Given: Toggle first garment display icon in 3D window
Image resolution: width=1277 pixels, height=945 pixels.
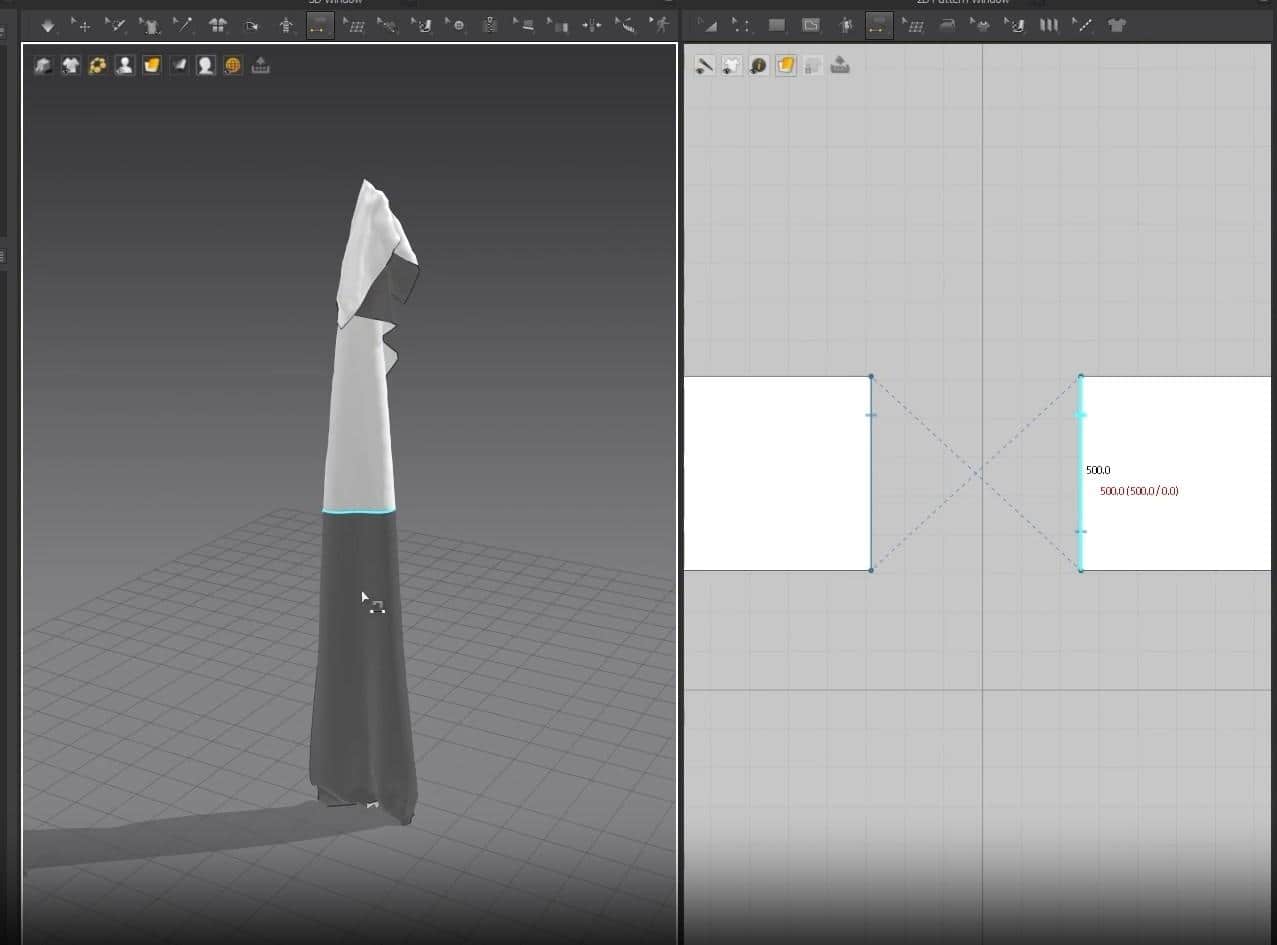Looking at the screenshot, I should pyautogui.click(x=43, y=66).
